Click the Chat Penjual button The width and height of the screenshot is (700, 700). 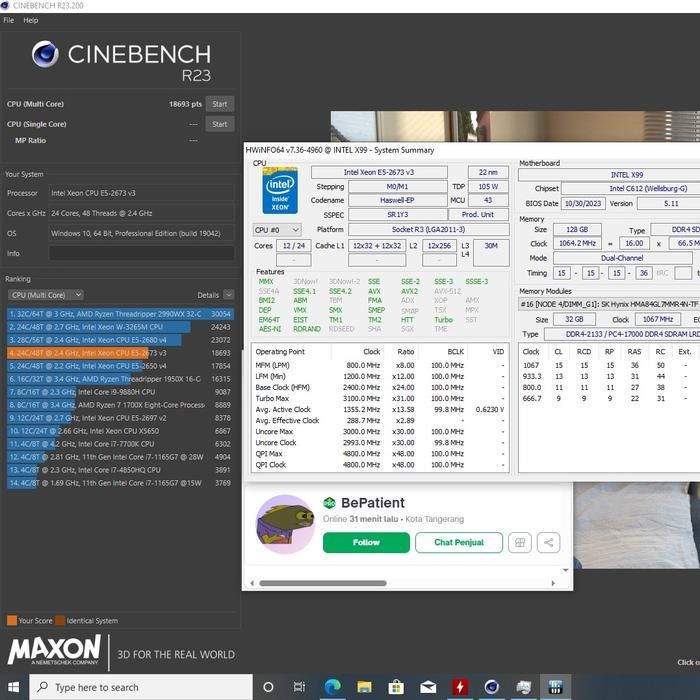(458, 542)
